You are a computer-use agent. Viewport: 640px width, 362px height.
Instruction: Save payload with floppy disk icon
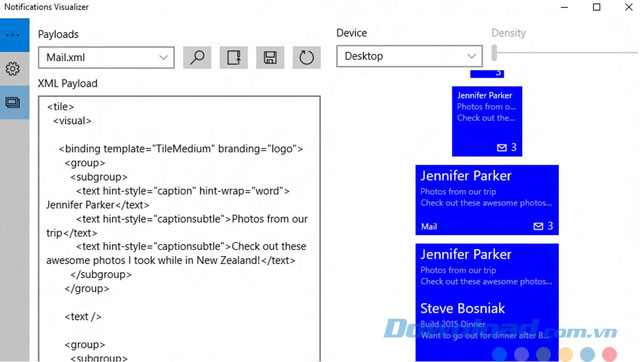tap(270, 58)
